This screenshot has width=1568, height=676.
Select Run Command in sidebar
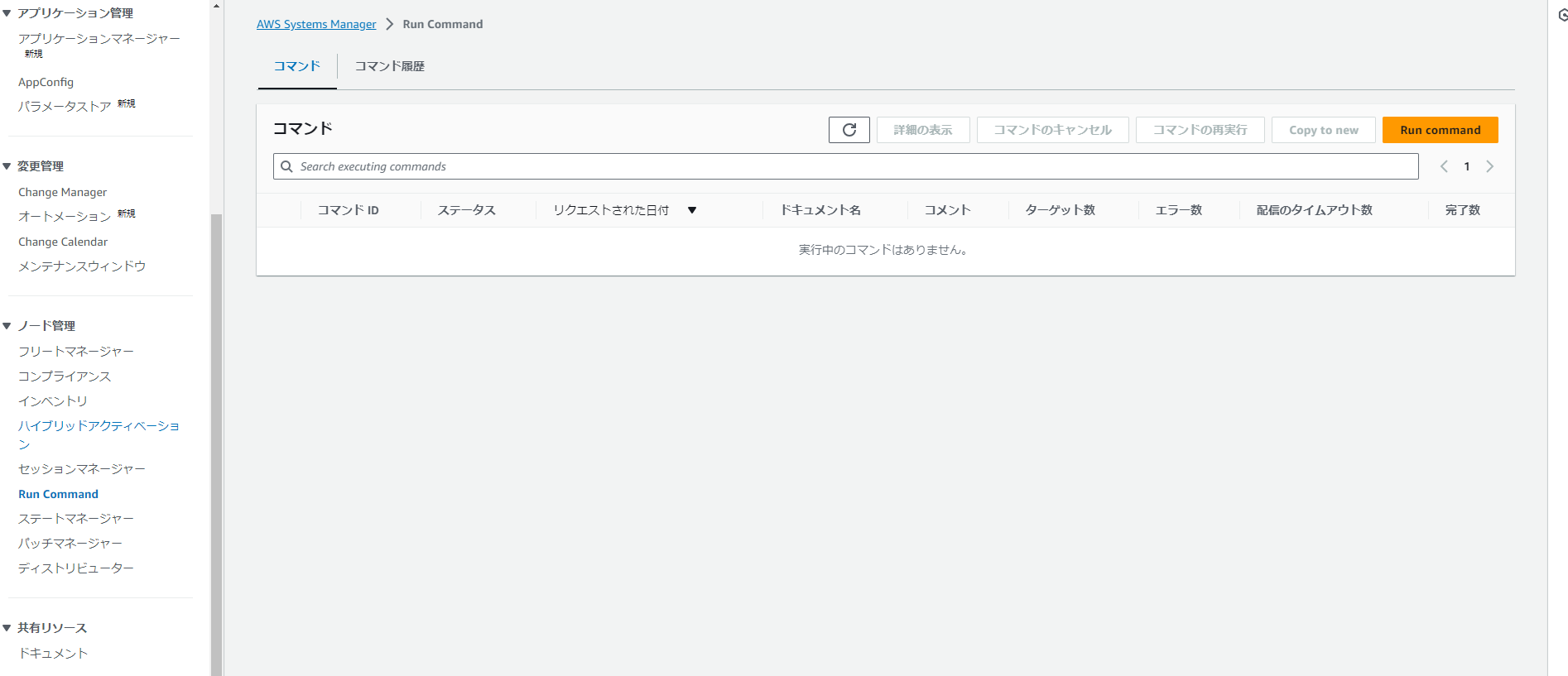(x=58, y=494)
